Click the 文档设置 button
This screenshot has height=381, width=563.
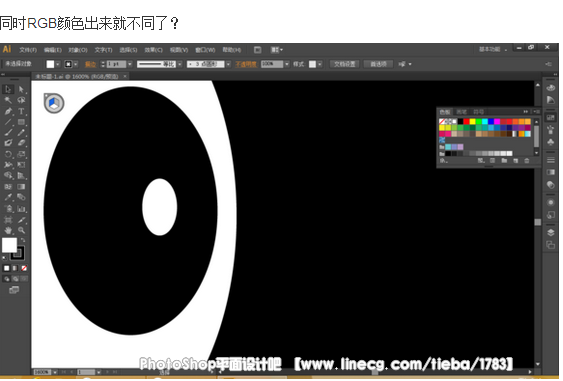pos(345,64)
